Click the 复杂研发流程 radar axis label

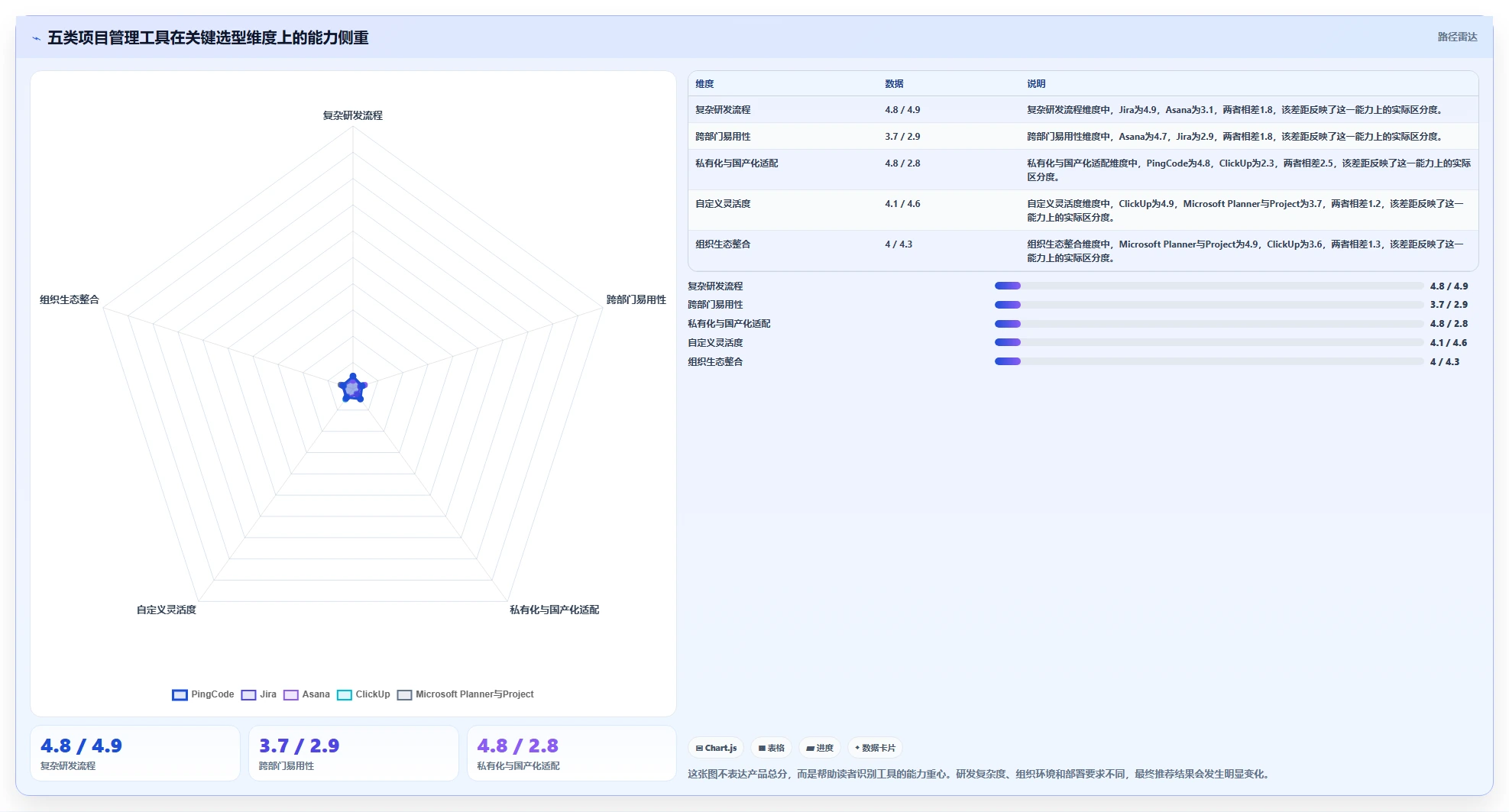[x=352, y=115]
